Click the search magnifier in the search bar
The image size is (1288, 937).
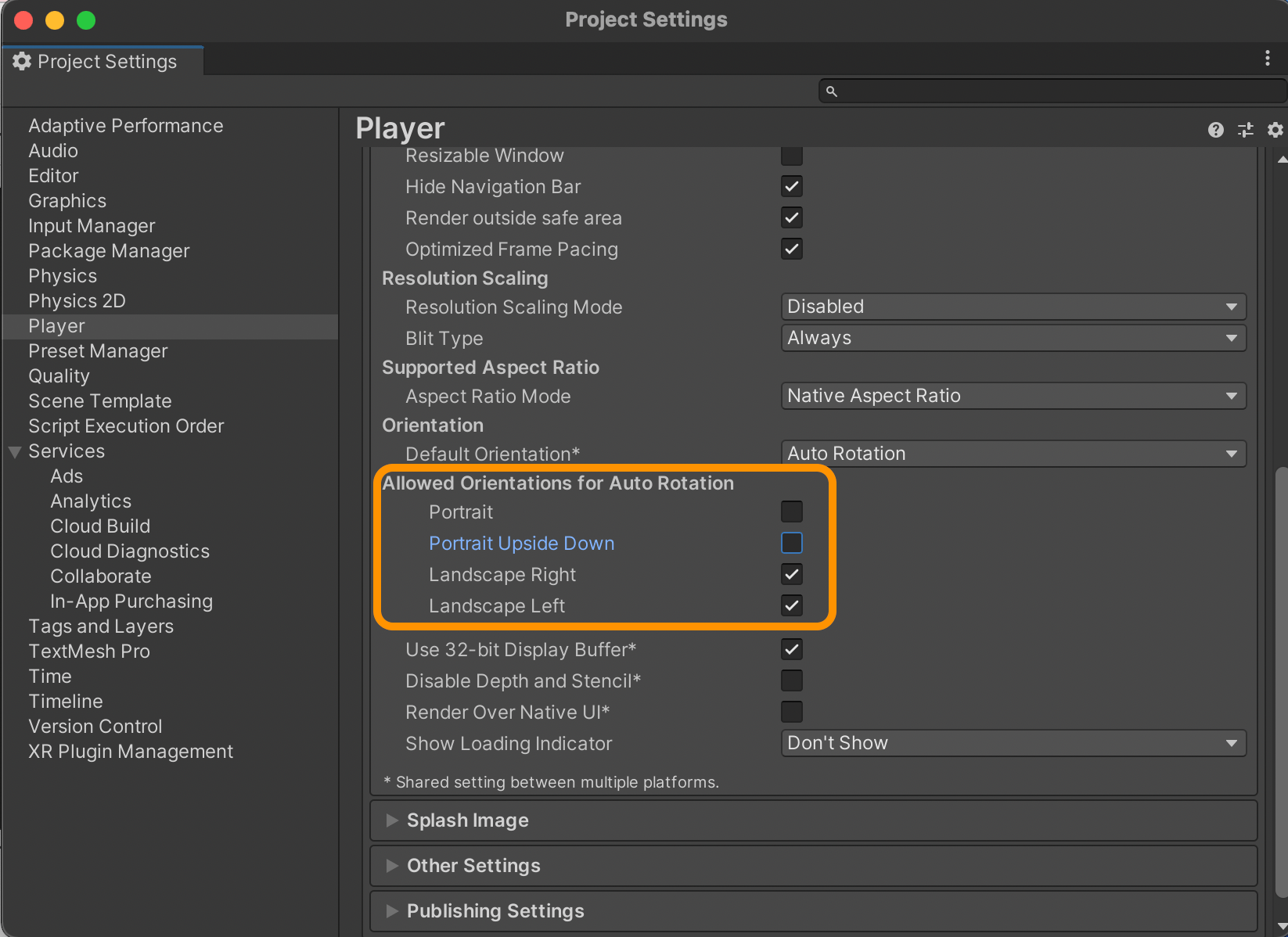coord(832,91)
